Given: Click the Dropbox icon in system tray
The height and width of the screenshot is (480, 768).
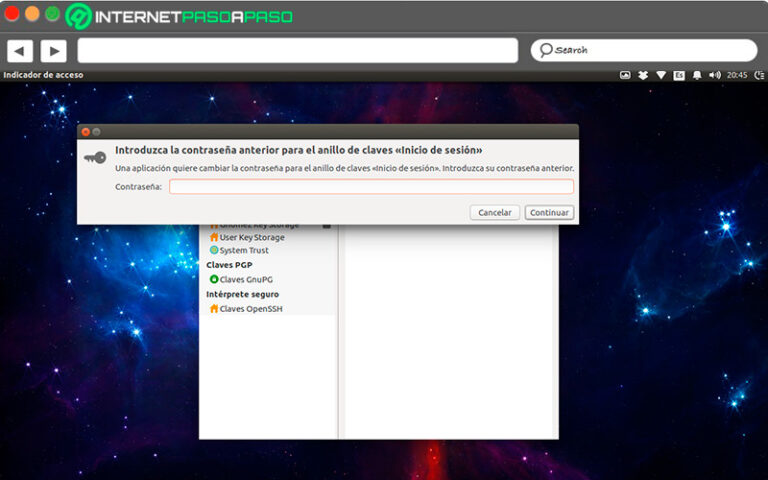Looking at the screenshot, I should (643, 75).
